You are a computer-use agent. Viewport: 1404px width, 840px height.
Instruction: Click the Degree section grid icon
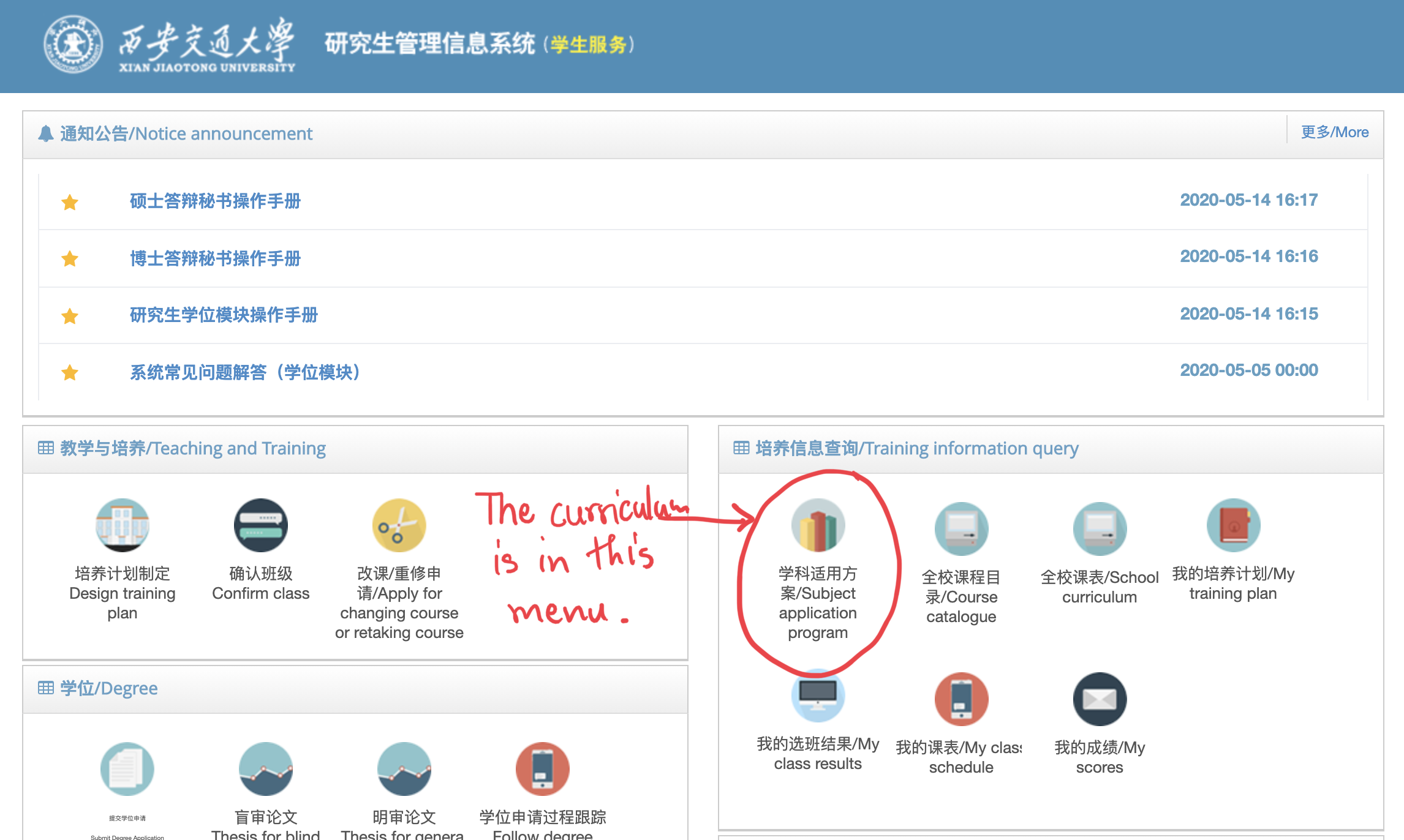(x=46, y=688)
